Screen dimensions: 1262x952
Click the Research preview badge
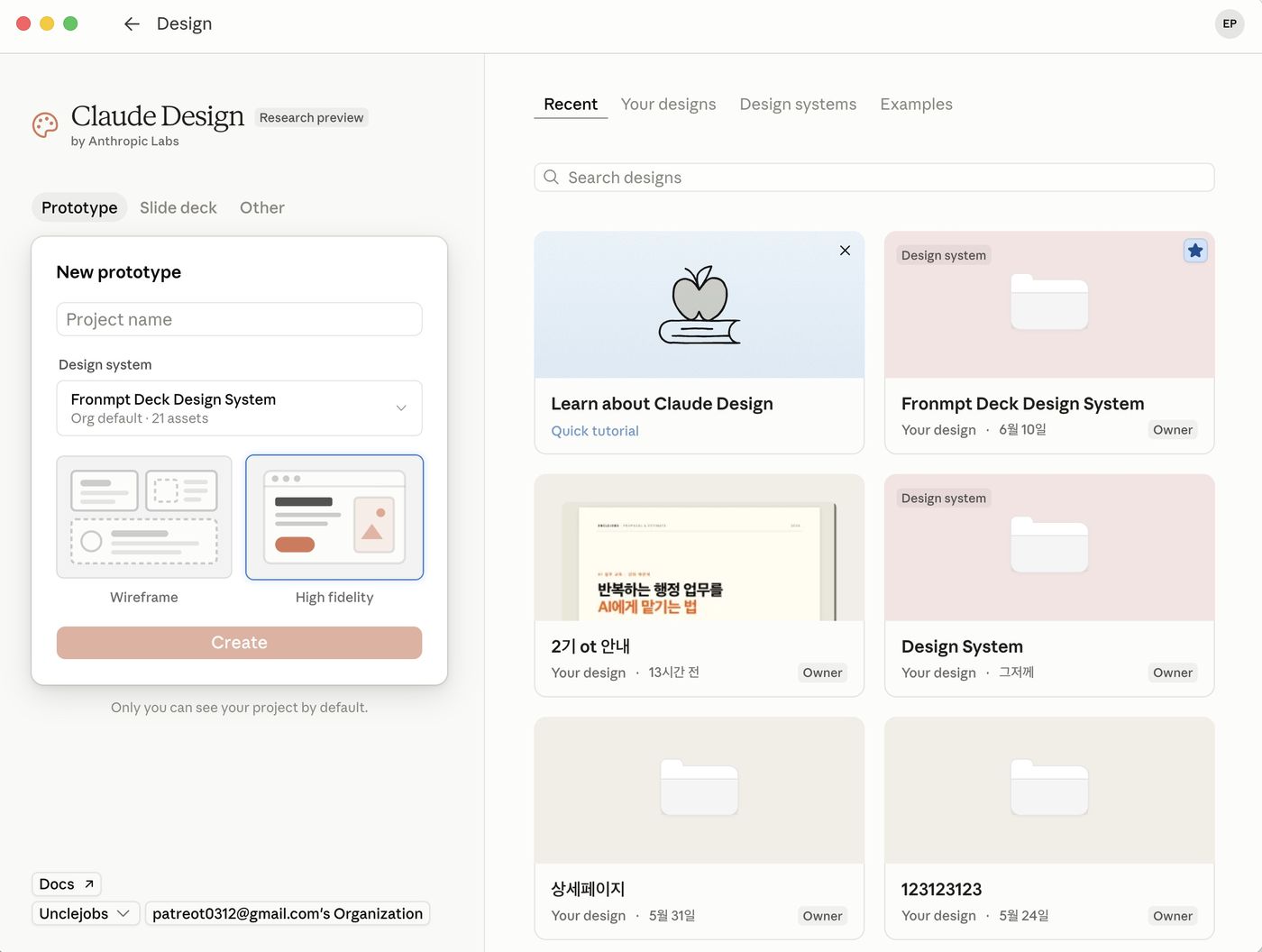pos(311,117)
